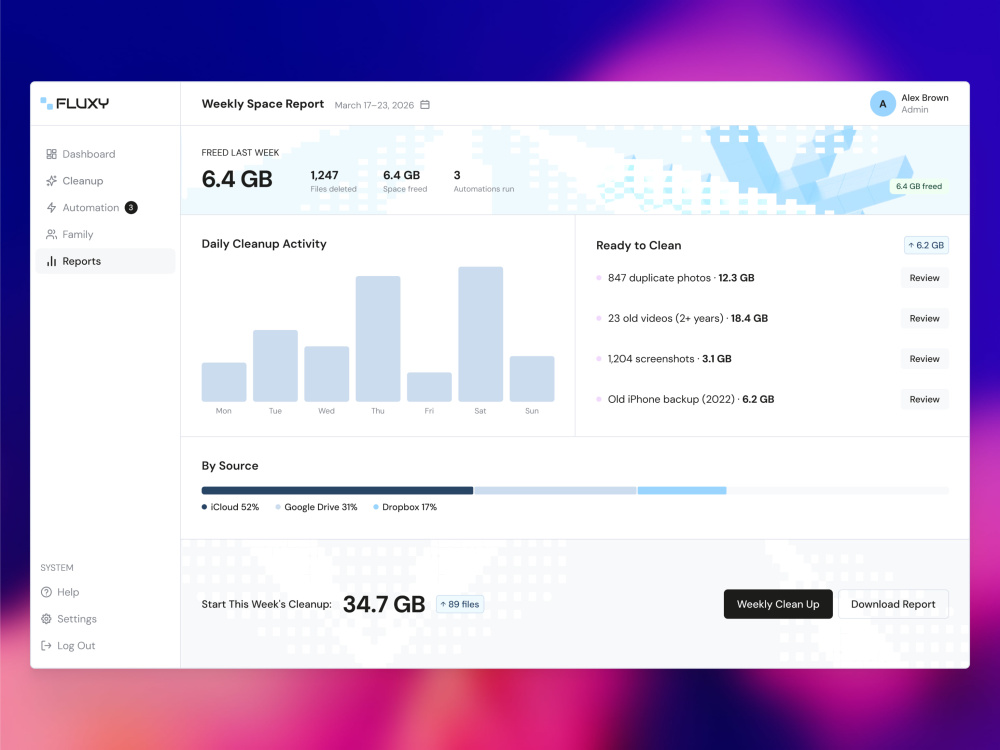Click the Automation lightning bolt icon

(x=51, y=207)
